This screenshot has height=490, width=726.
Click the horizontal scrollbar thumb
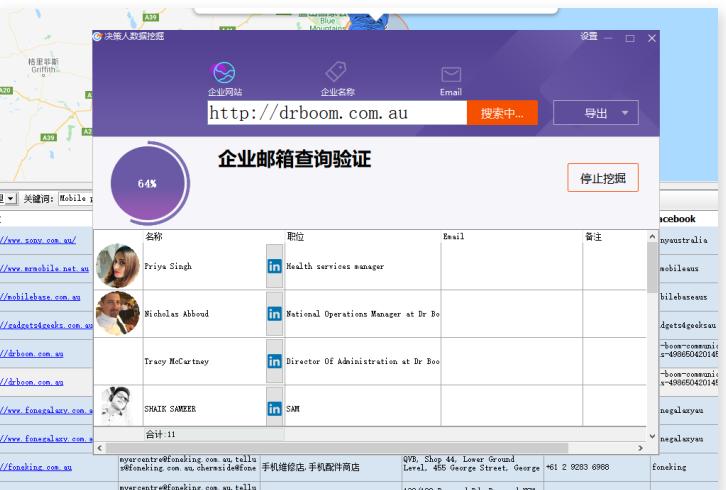(337, 448)
